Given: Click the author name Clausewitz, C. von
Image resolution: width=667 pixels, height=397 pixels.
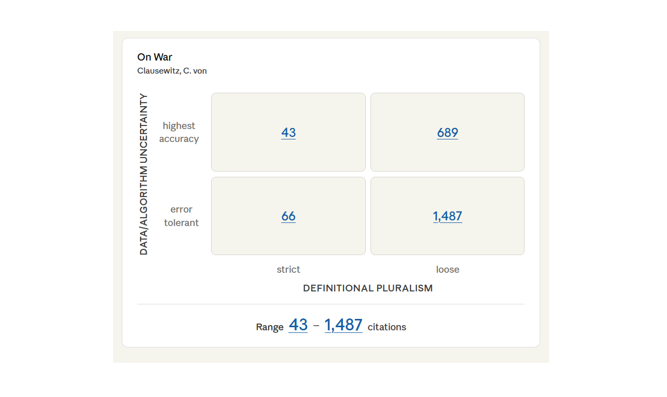Looking at the screenshot, I should point(172,71).
